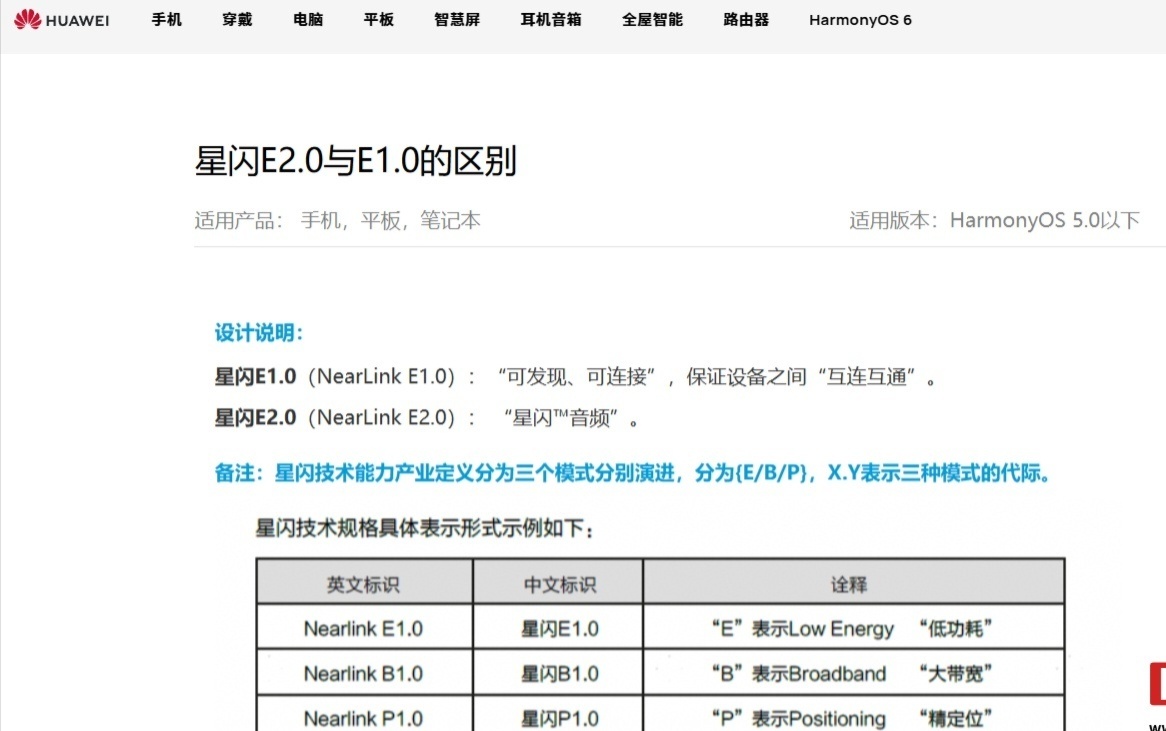Click the "B" 表示Broadband cell

coord(854,674)
